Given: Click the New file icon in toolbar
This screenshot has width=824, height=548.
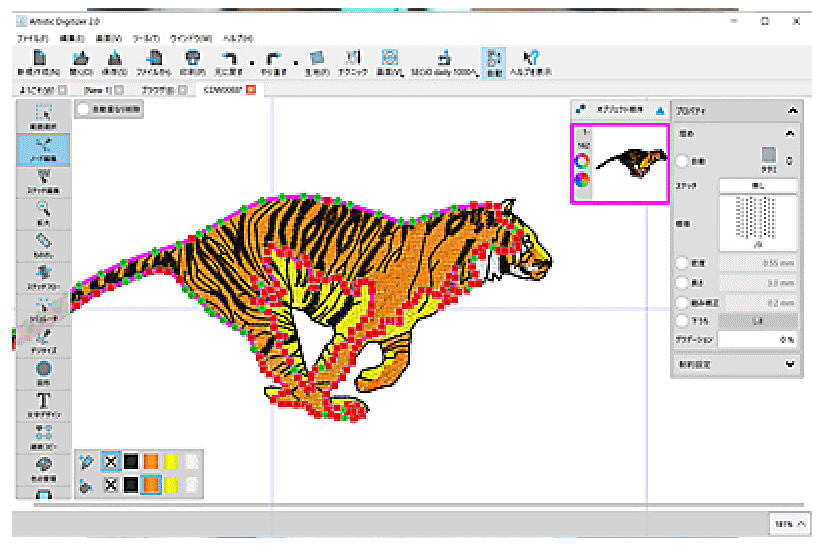Looking at the screenshot, I should [x=39, y=58].
